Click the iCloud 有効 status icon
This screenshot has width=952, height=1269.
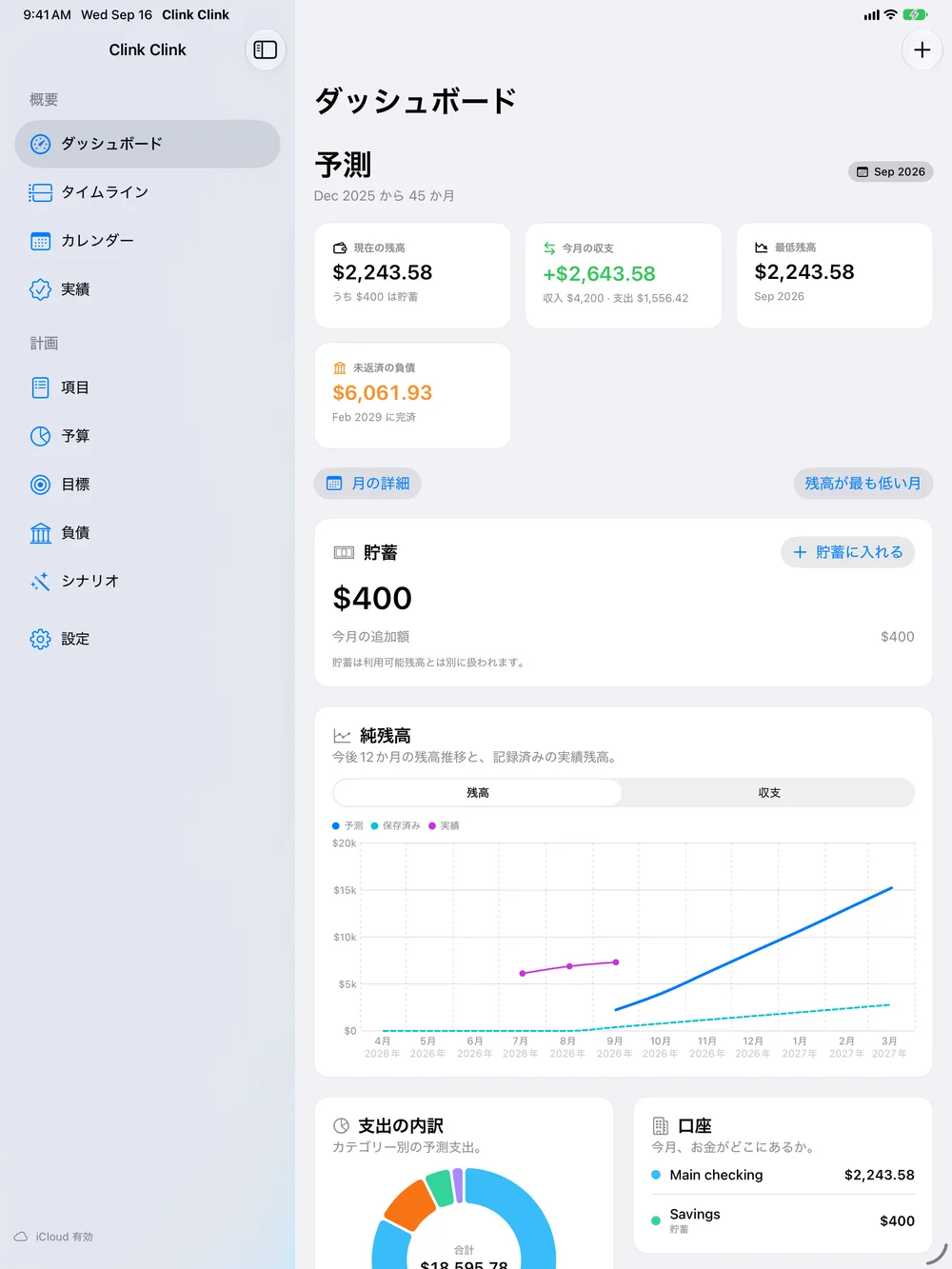tap(21, 1237)
